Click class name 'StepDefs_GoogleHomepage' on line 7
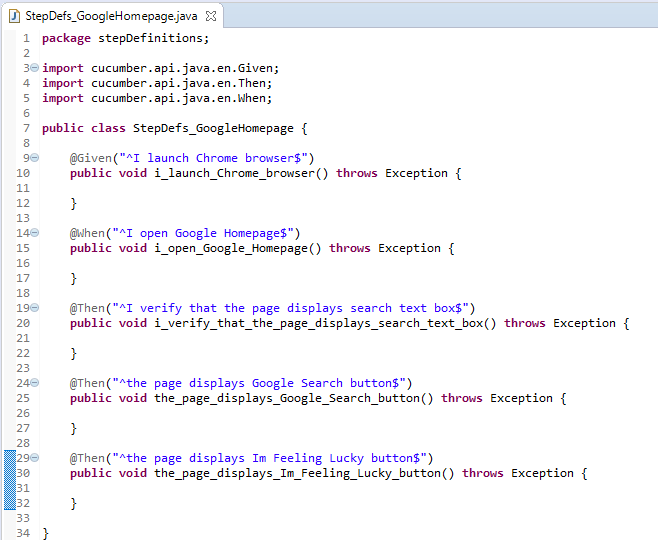 click(213, 128)
